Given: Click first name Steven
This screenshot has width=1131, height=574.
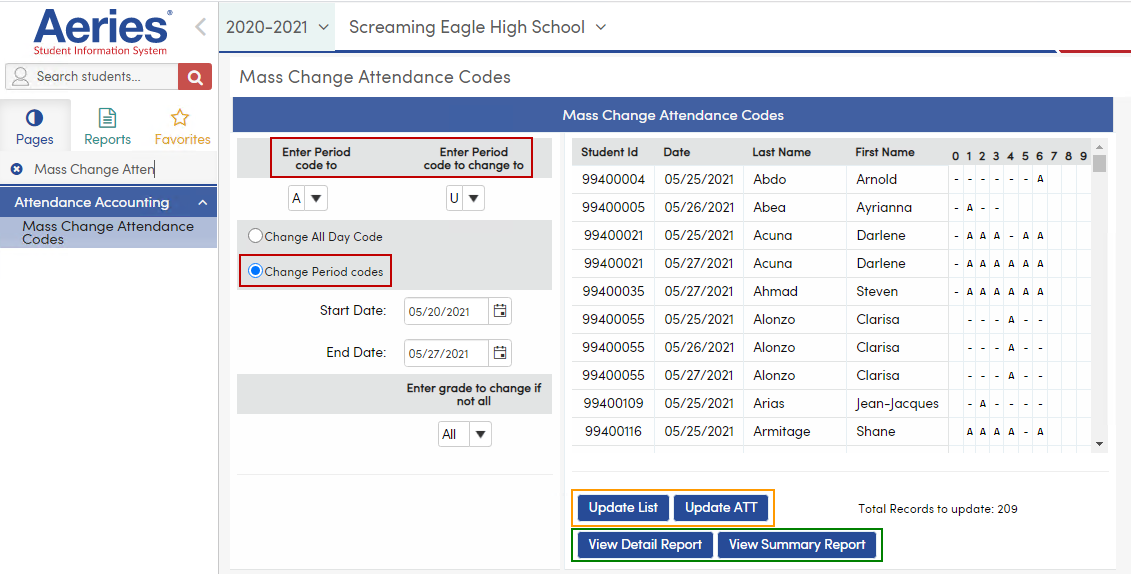Looking at the screenshot, I should pyautogui.click(x=877, y=291).
